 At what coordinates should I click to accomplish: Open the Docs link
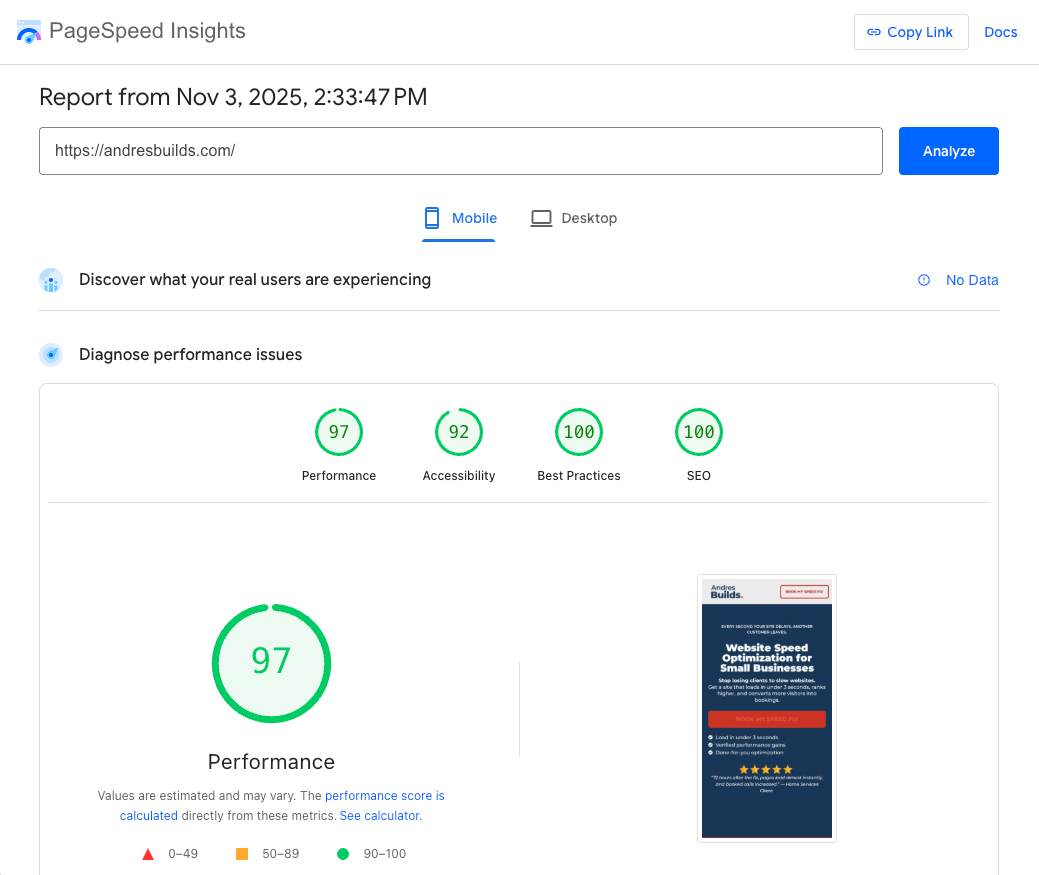[x=1001, y=31]
